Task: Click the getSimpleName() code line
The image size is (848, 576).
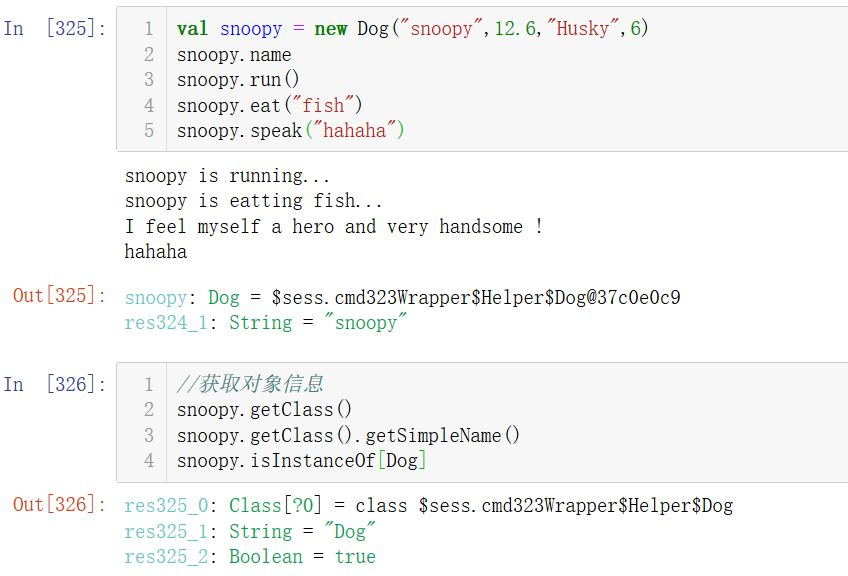Action: [348, 435]
